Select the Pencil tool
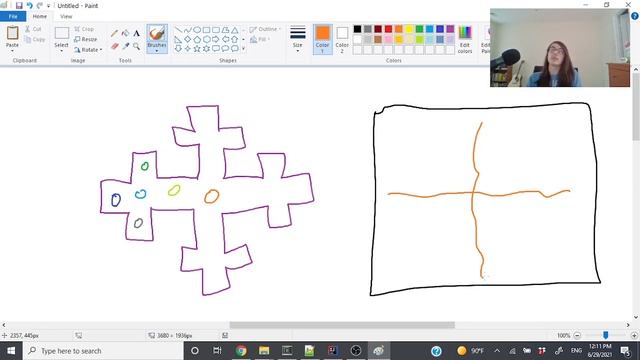 coord(115,33)
